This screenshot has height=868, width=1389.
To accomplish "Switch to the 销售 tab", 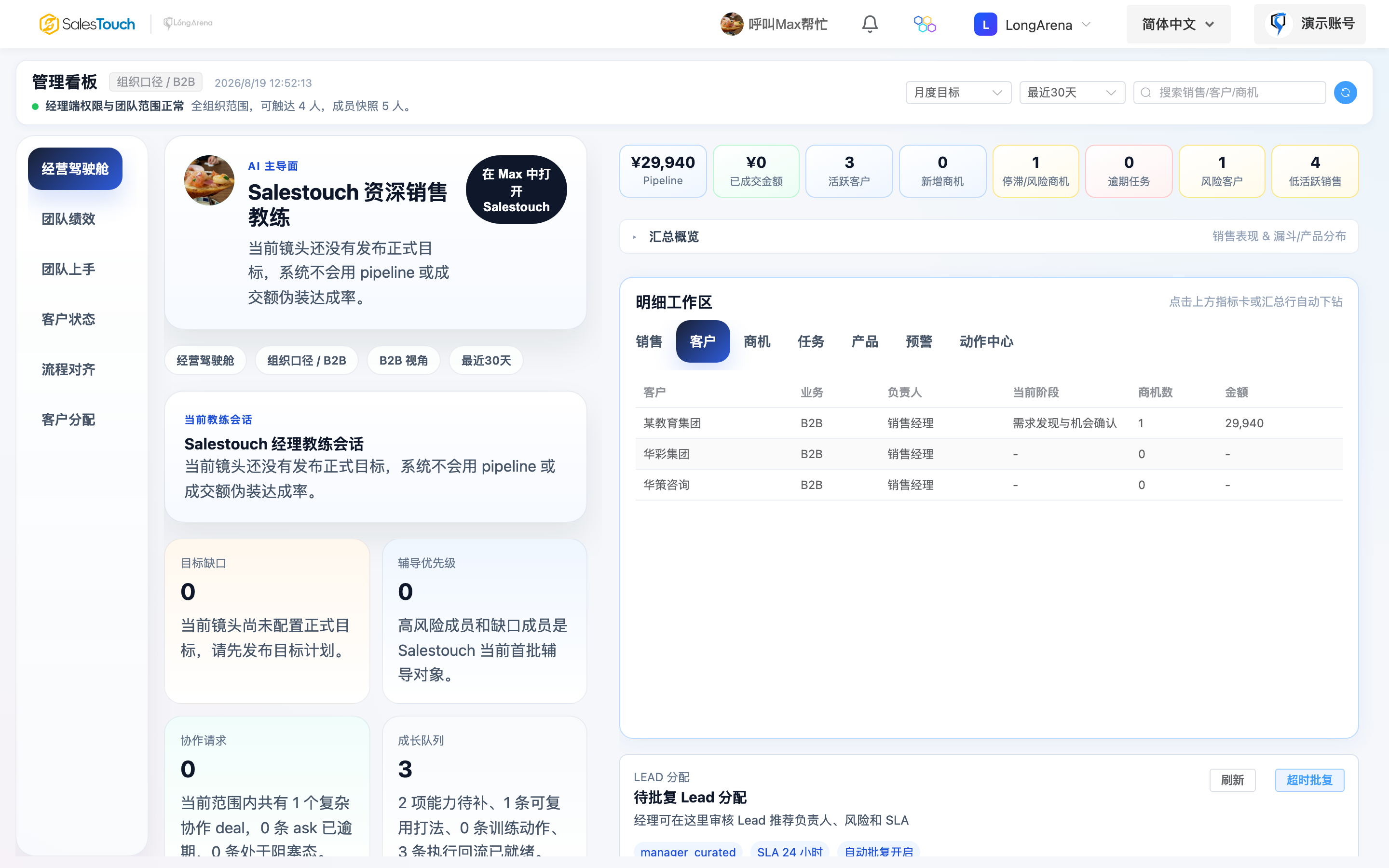I will point(649,341).
